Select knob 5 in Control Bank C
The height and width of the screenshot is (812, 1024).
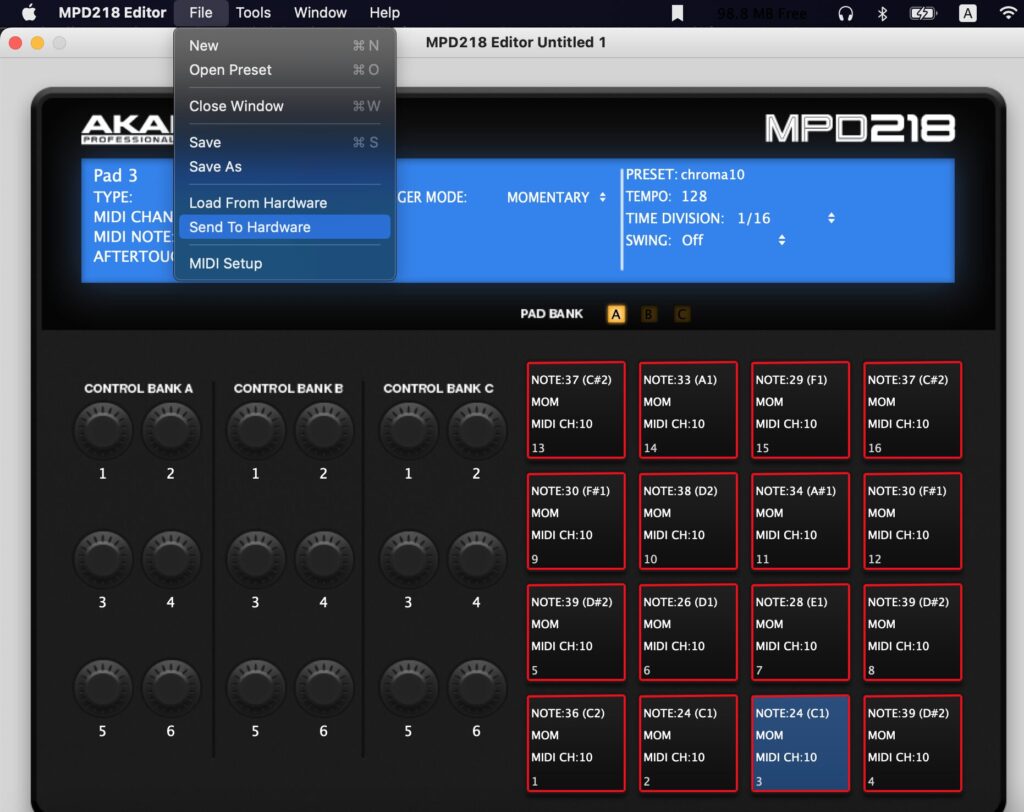[x=408, y=687]
